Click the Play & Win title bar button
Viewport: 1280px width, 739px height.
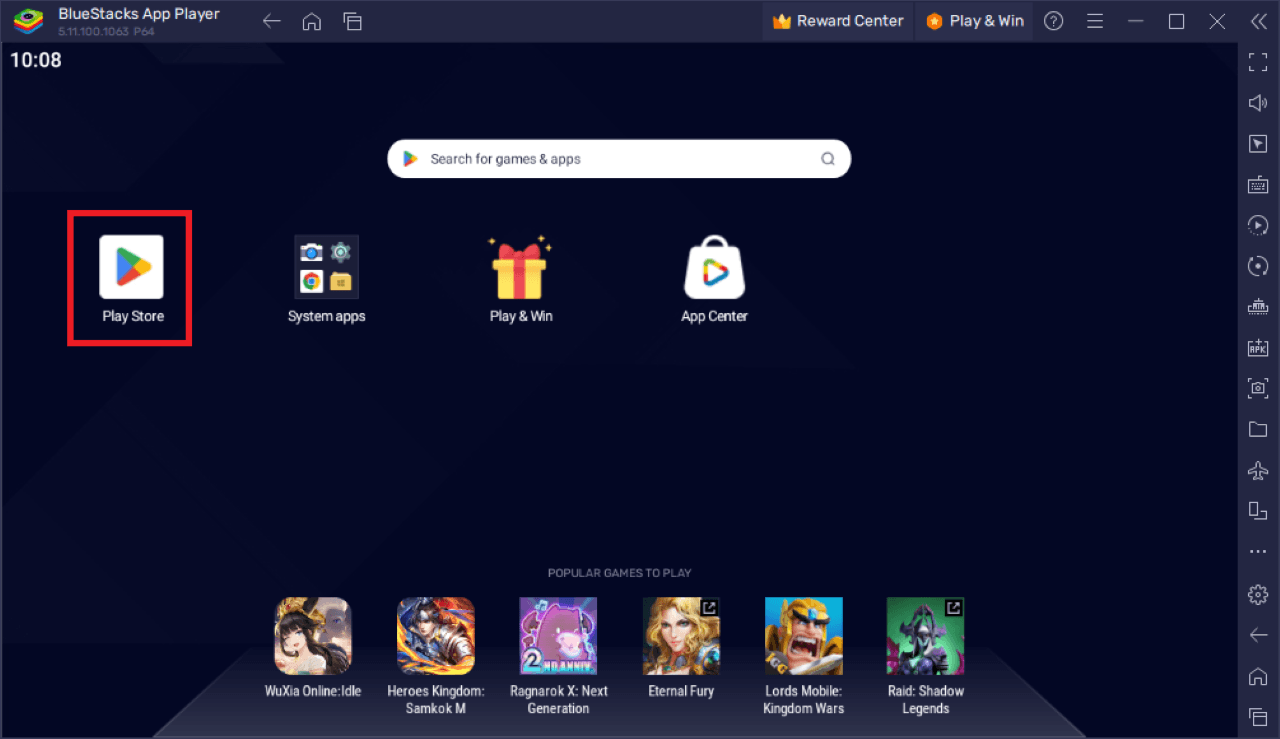point(975,21)
